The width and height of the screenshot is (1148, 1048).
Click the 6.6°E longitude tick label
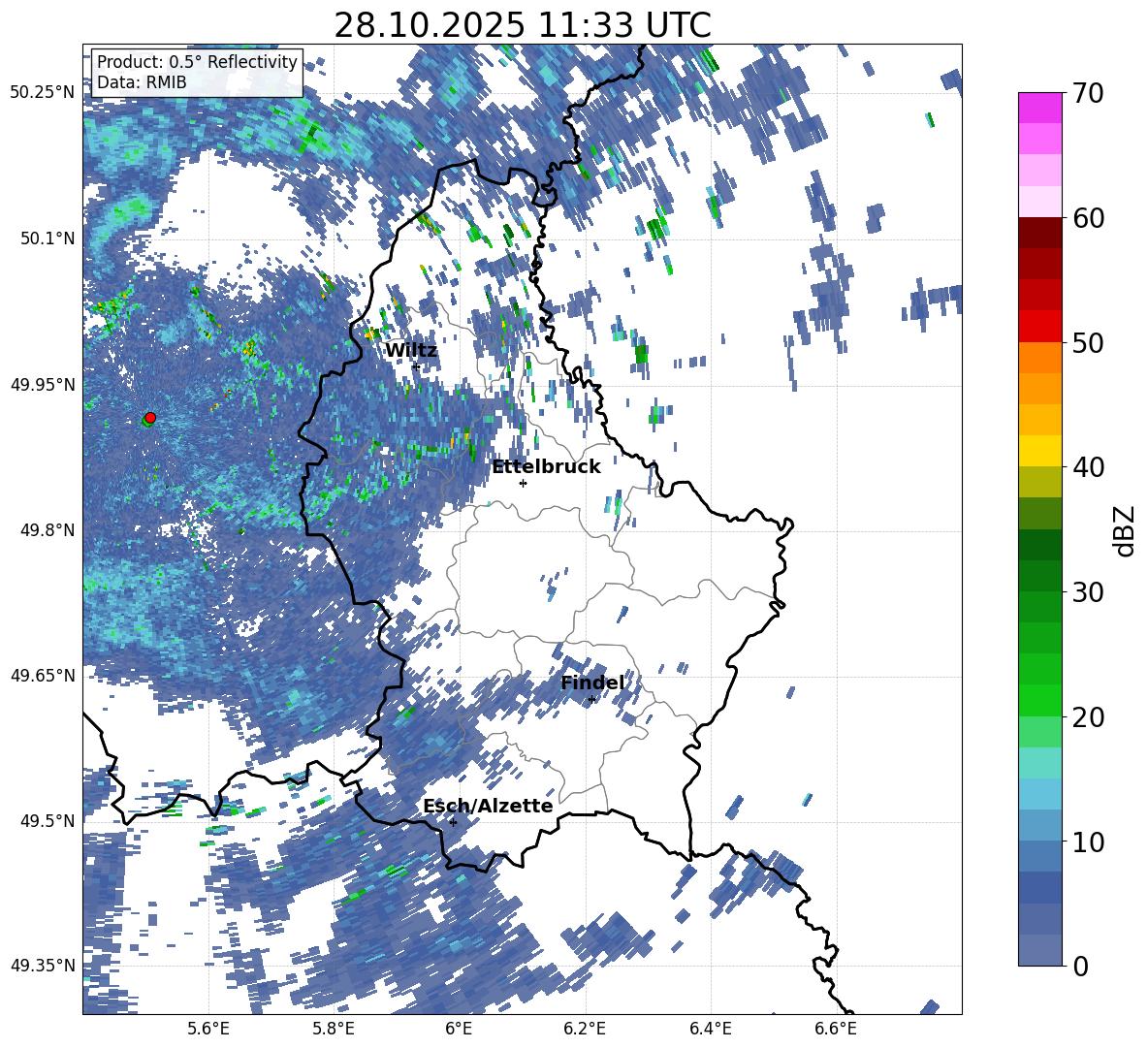point(836,1029)
